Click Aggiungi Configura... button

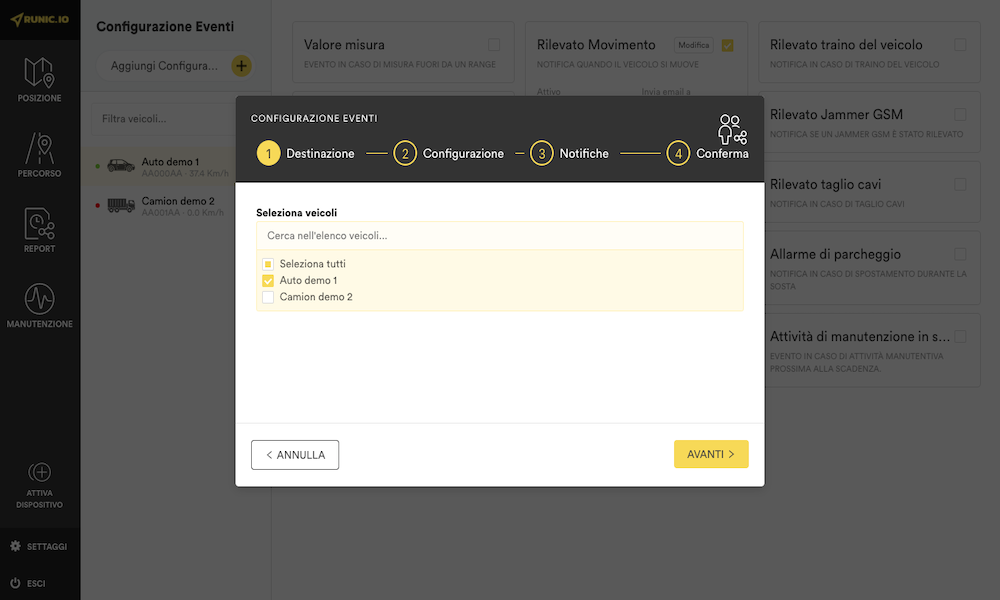174,66
